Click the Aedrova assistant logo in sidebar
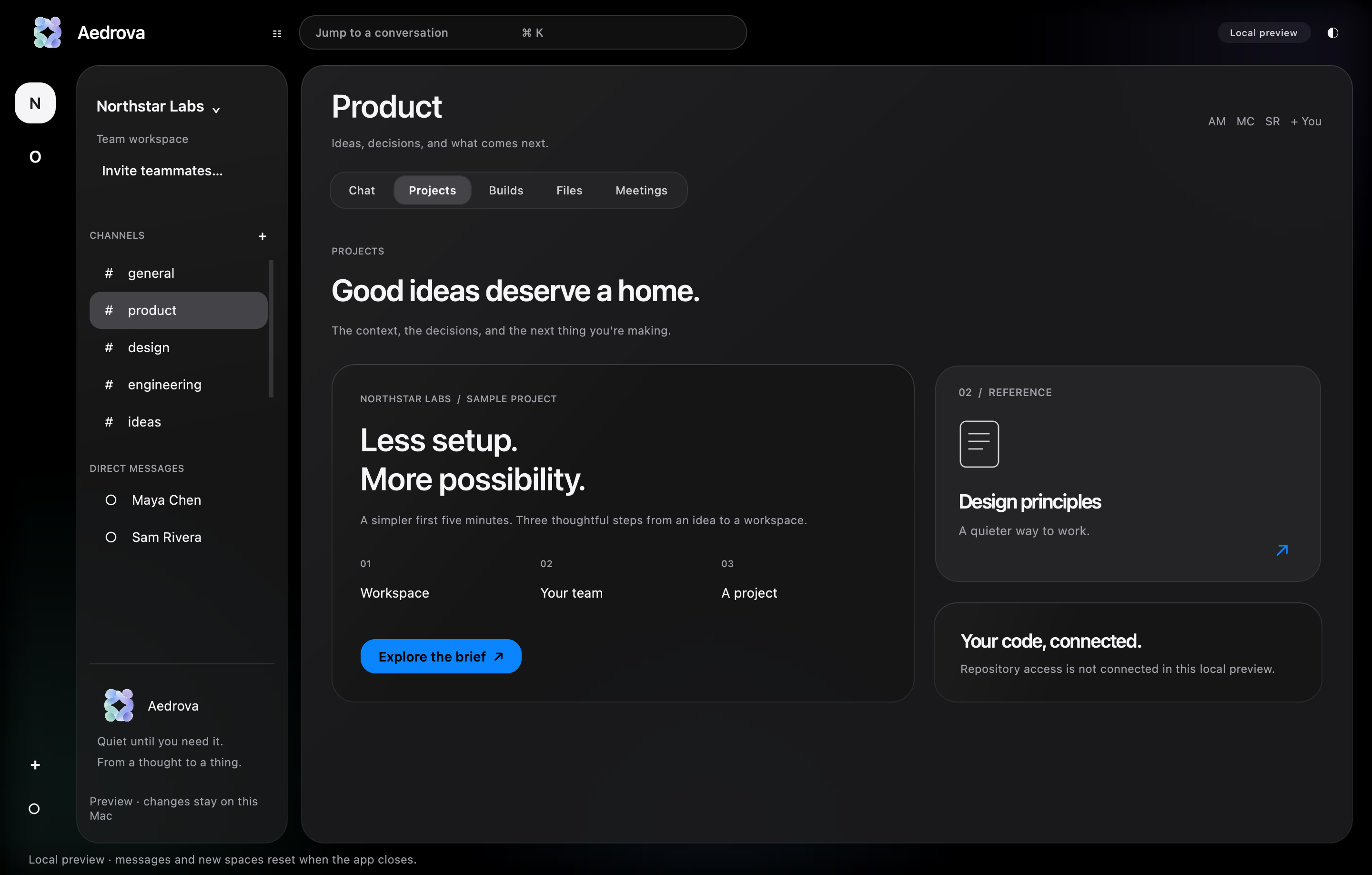Screen dimensions: 1372x875 pos(119,705)
